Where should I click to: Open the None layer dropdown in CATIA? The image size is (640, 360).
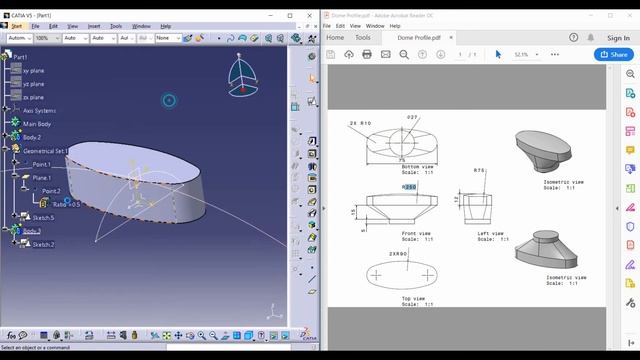[x=168, y=38]
